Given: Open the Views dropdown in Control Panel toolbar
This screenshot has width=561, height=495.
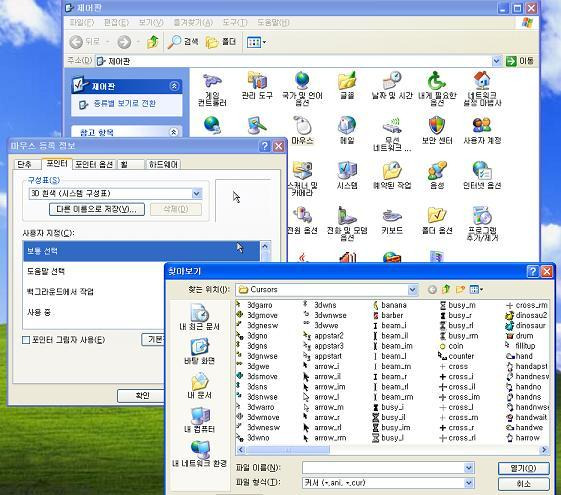Looking at the screenshot, I should coord(257,42).
